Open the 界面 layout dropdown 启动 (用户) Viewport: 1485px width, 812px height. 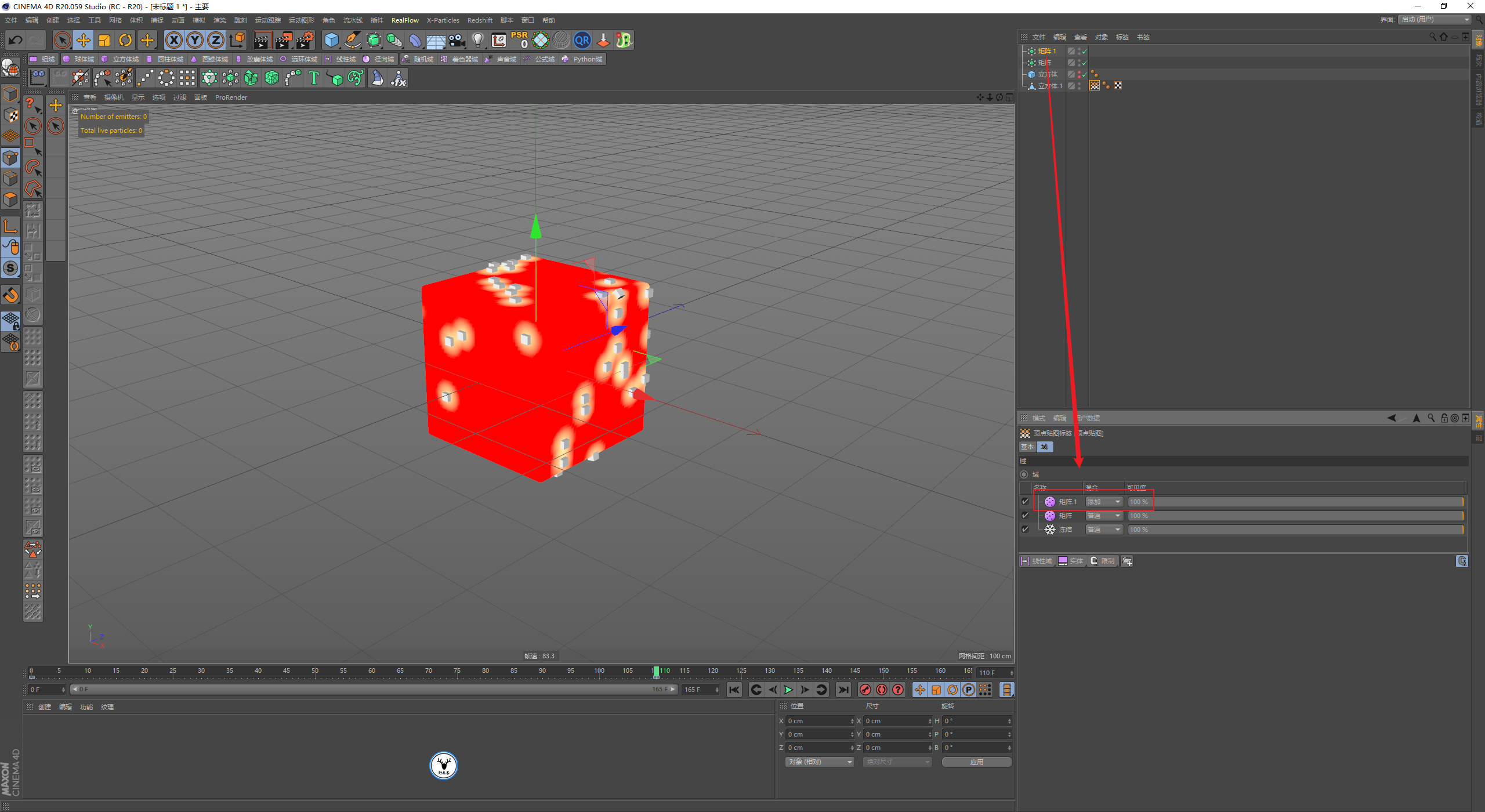[1435, 20]
